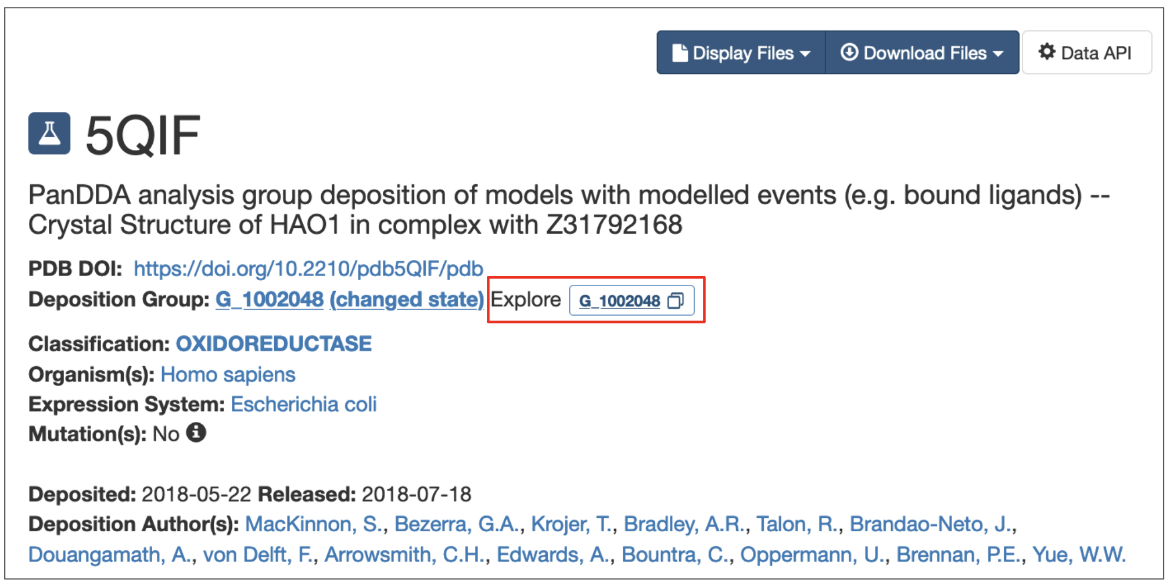Select author Bezerra, G.A.
The height and width of the screenshot is (587, 1170).
coord(457,524)
